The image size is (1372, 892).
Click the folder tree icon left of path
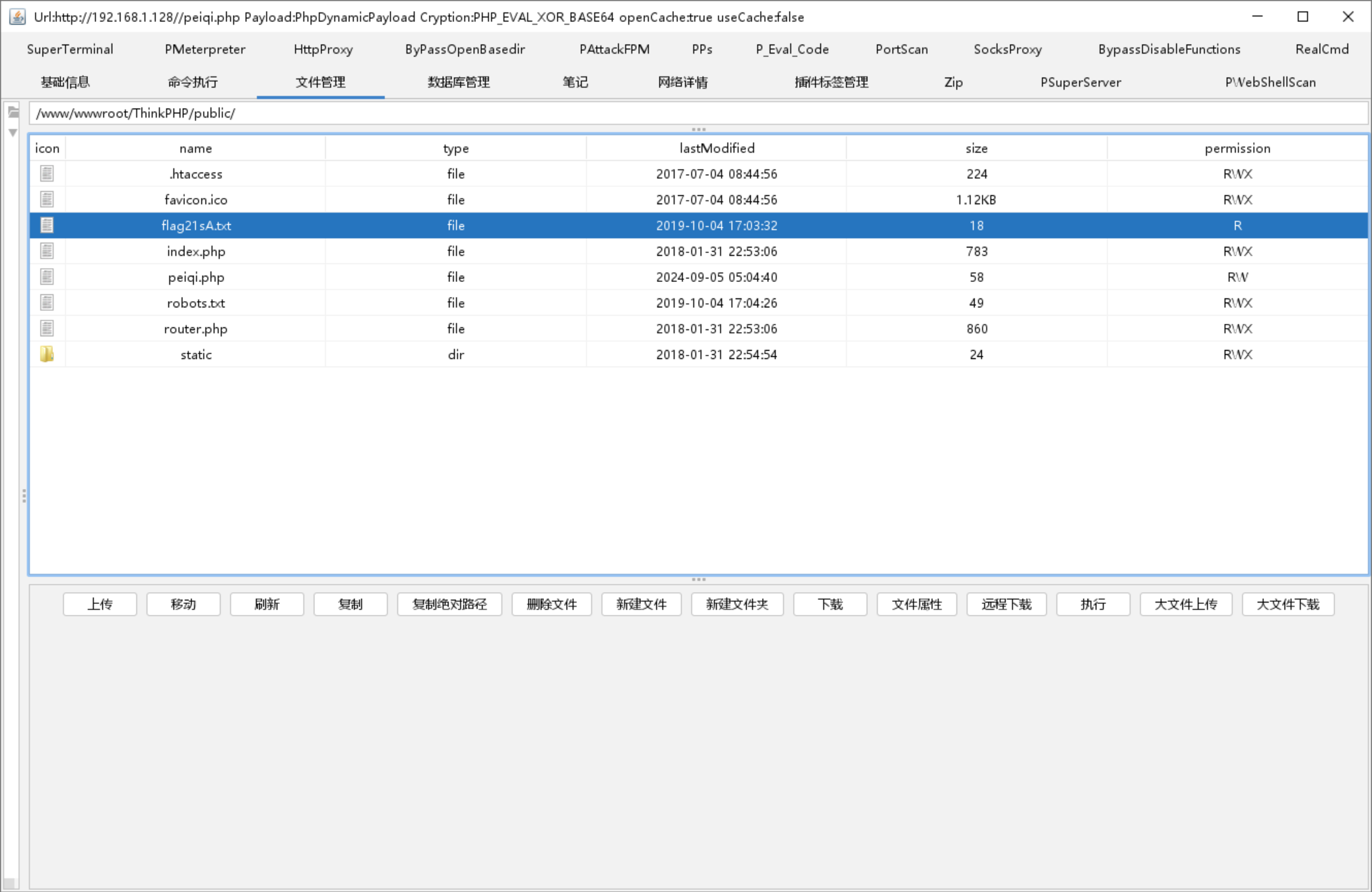13,111
